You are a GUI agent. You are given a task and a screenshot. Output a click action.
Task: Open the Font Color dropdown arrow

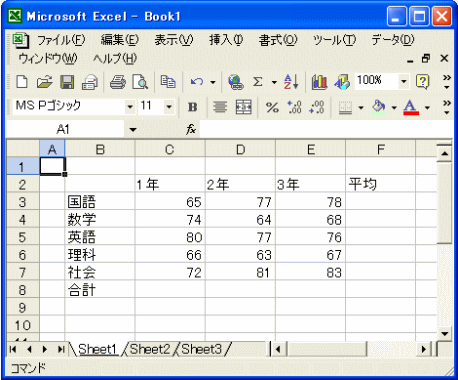[x=427, y=108]
